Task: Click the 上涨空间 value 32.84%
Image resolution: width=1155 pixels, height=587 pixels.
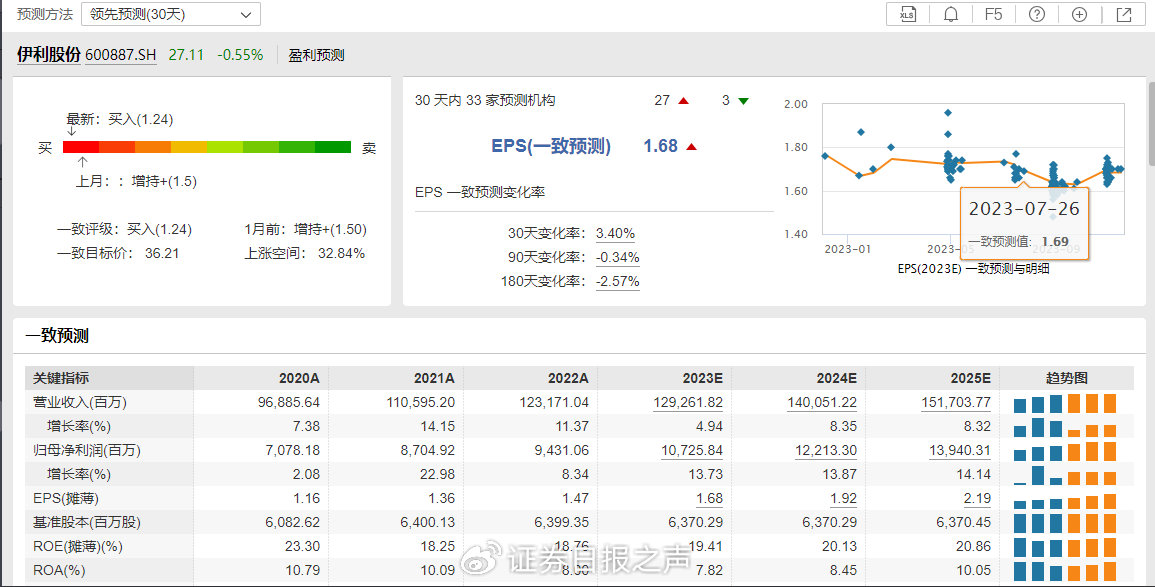Action: click(x=341, y=253)
